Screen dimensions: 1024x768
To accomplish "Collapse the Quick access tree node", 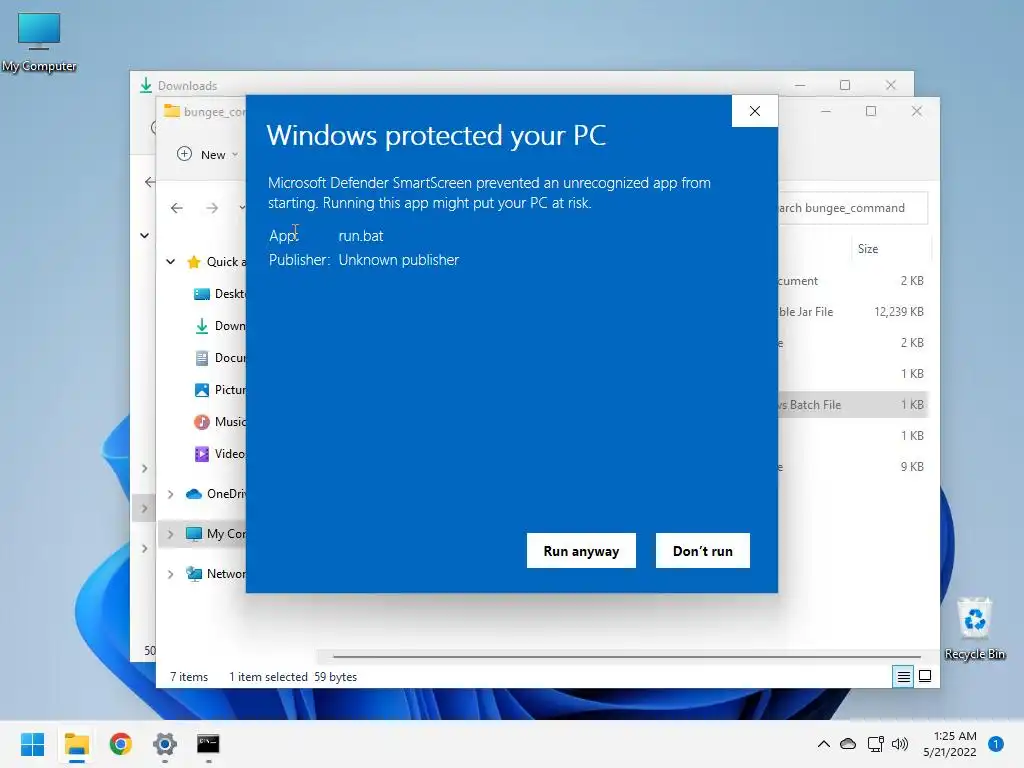I will [170, 261].
